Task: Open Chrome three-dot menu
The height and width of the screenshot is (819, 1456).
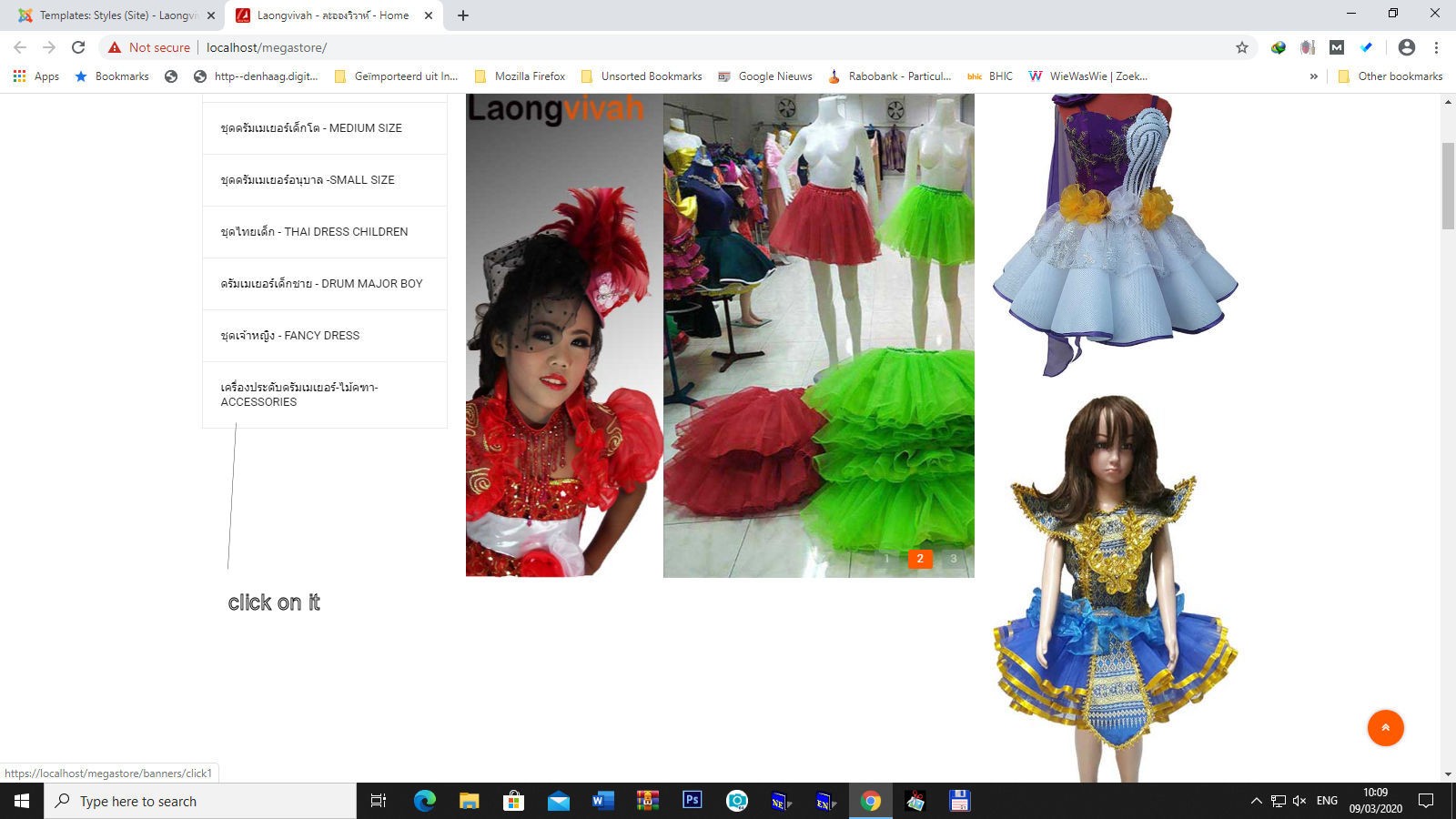Action: (1436, 47)
